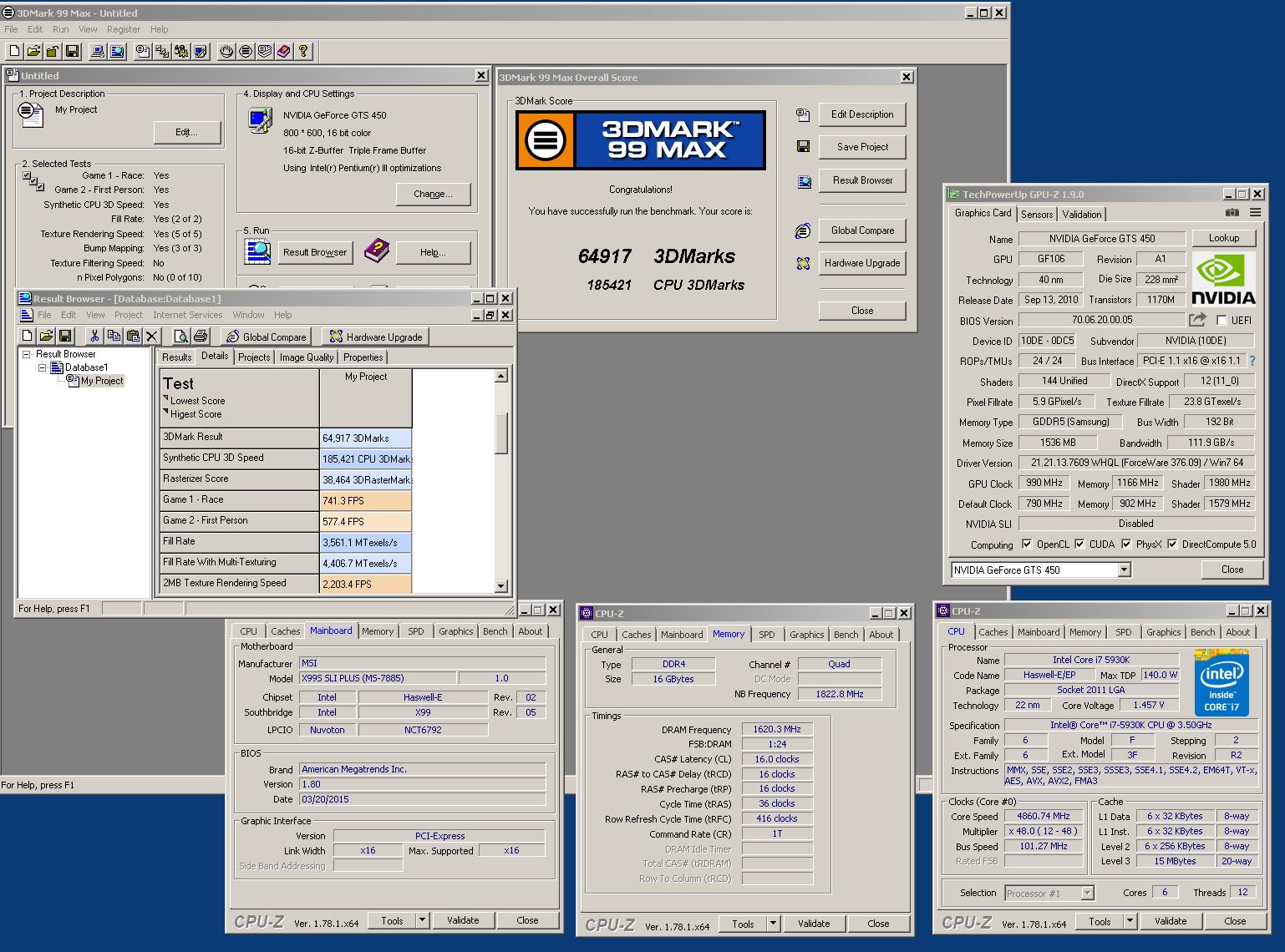
Task: Collapse the Database1 tree node
Action: [x=41, y=367]
